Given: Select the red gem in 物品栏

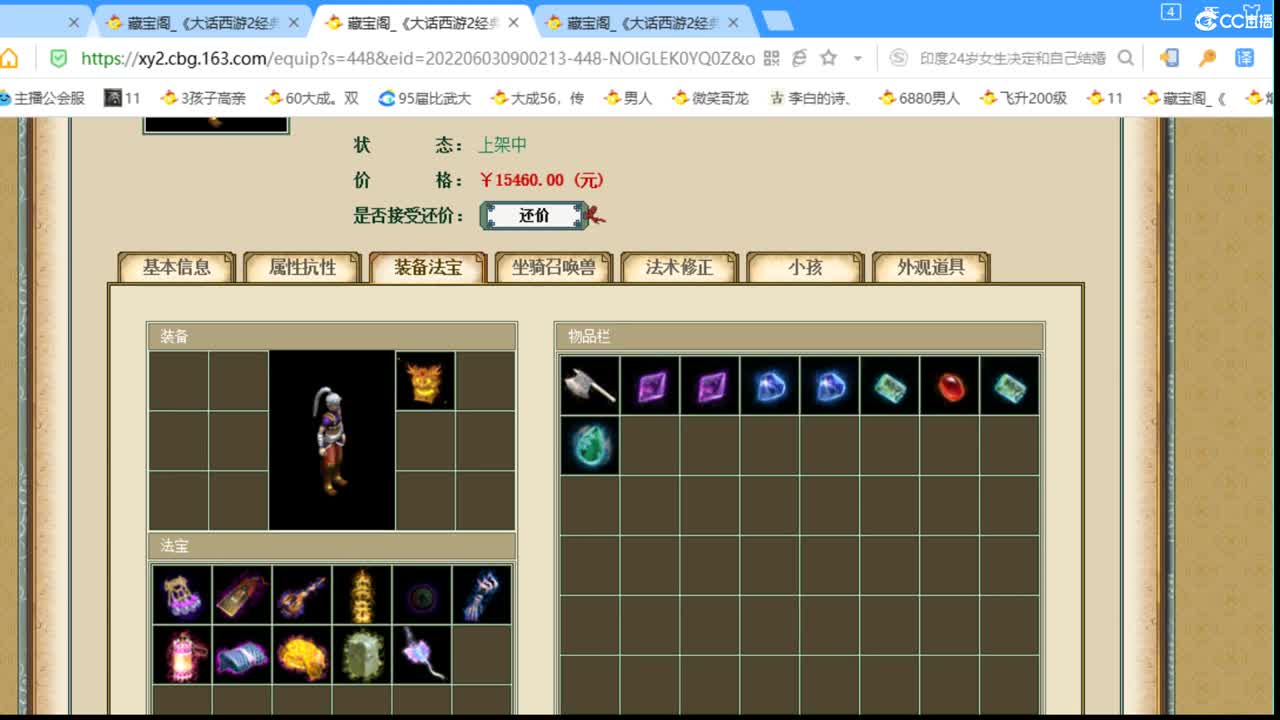Looking at the screenshot, I should coord(950,385).
